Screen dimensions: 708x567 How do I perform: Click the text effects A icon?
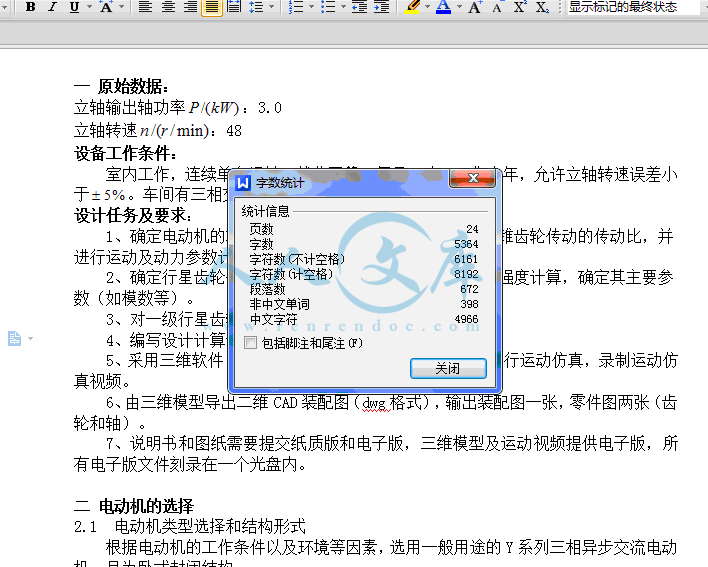tap(106, 7)
